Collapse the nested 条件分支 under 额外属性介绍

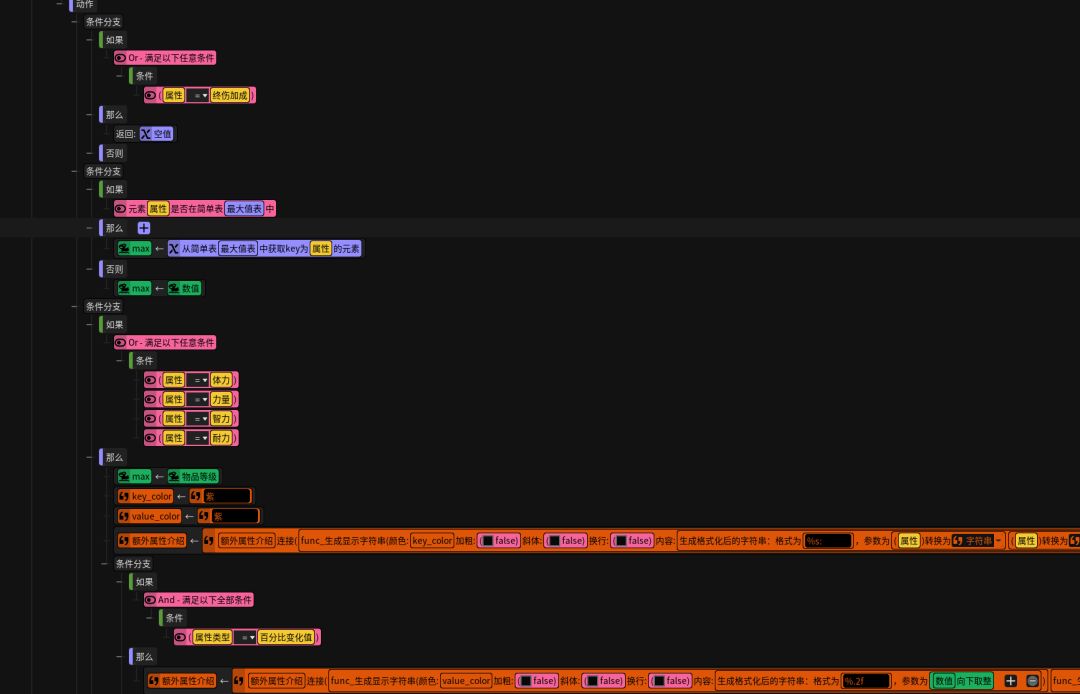(105, 564)
